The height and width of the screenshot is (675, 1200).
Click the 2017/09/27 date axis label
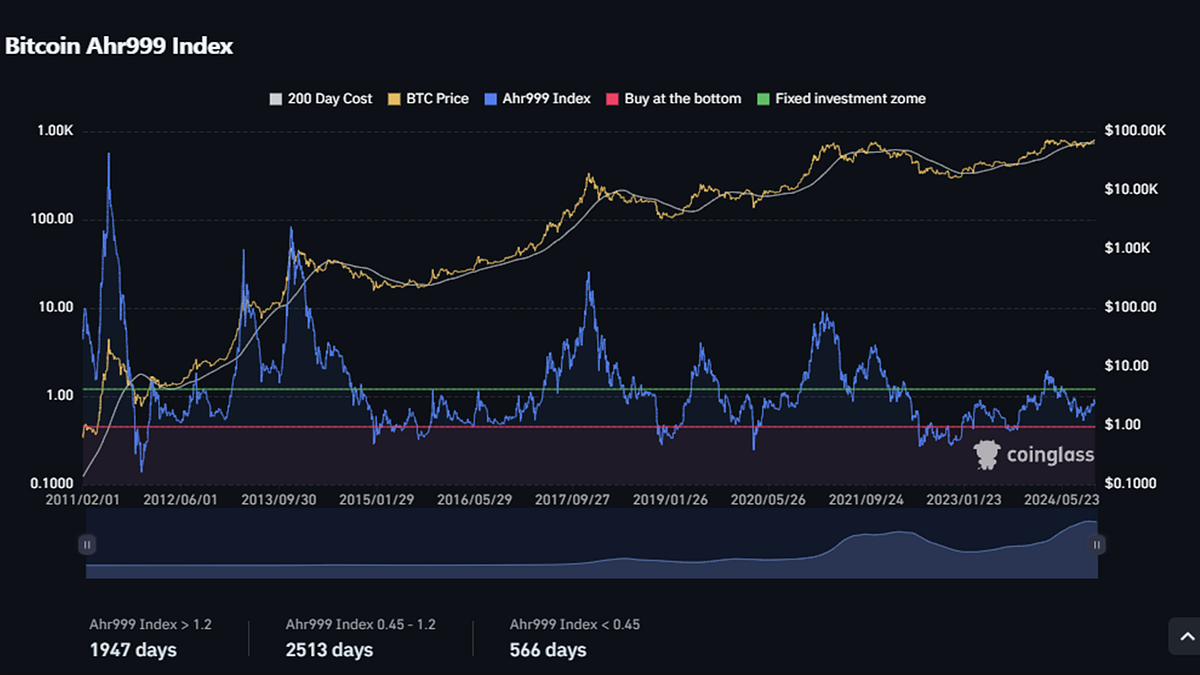coord(575,498)
